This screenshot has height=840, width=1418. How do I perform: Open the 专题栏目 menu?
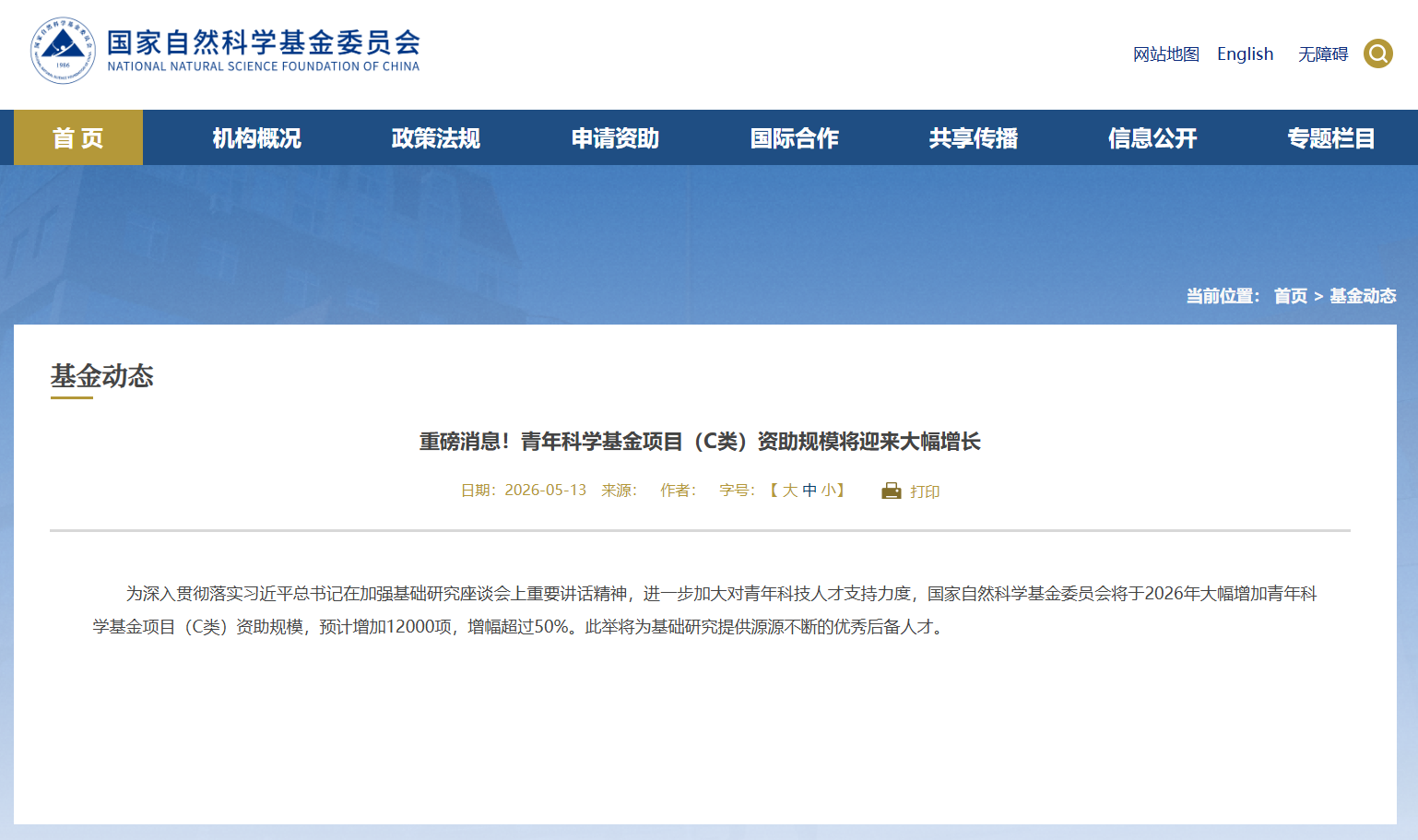point(1330,137)
